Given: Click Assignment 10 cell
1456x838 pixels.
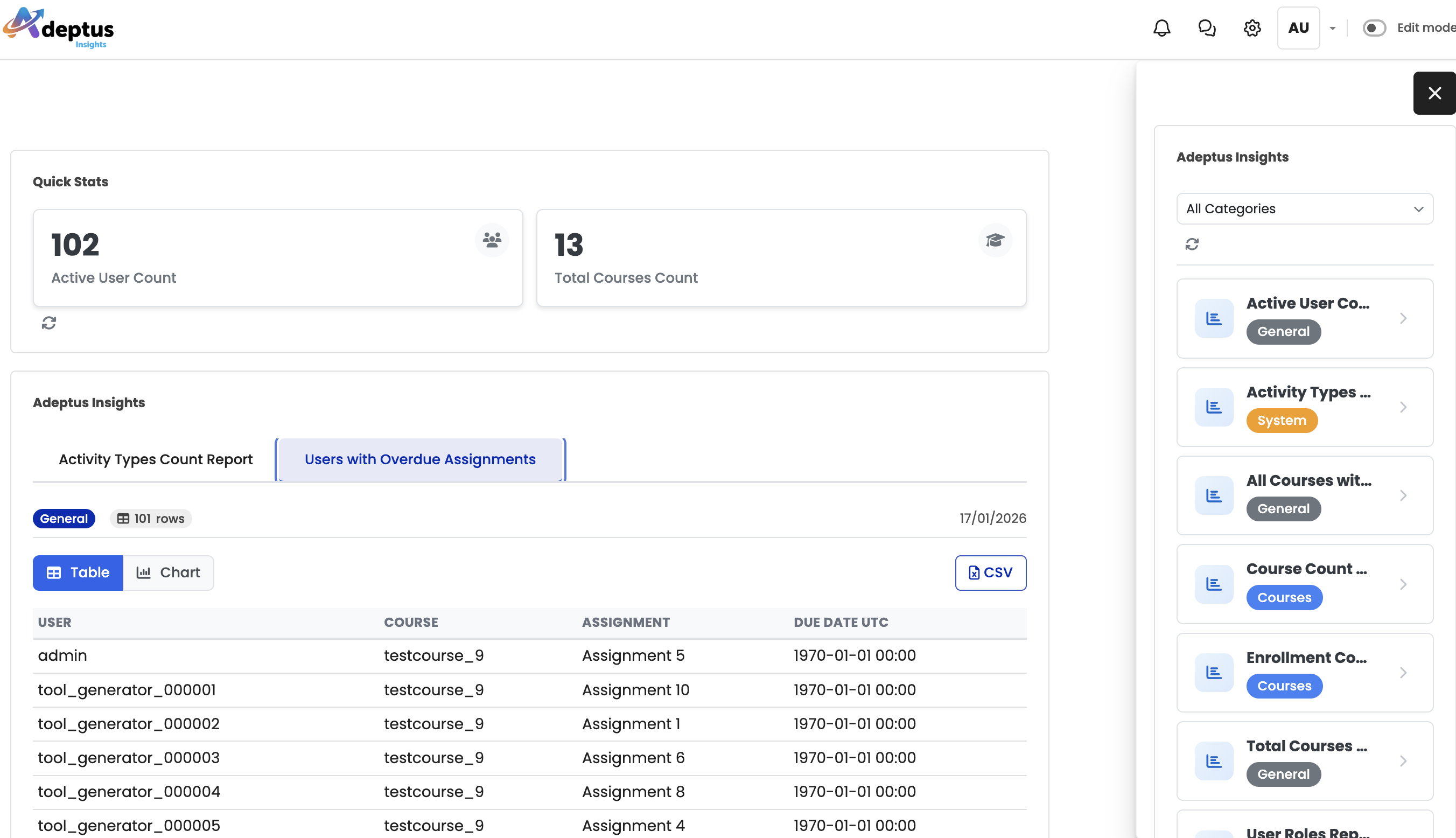Looking at the screenshot, I should click(x=635, y=689).
